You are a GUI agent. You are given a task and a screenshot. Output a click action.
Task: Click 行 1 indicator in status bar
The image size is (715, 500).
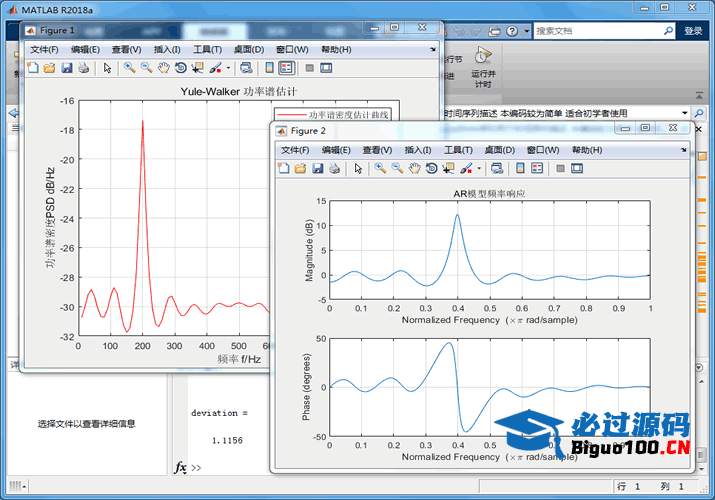(628, 486)
